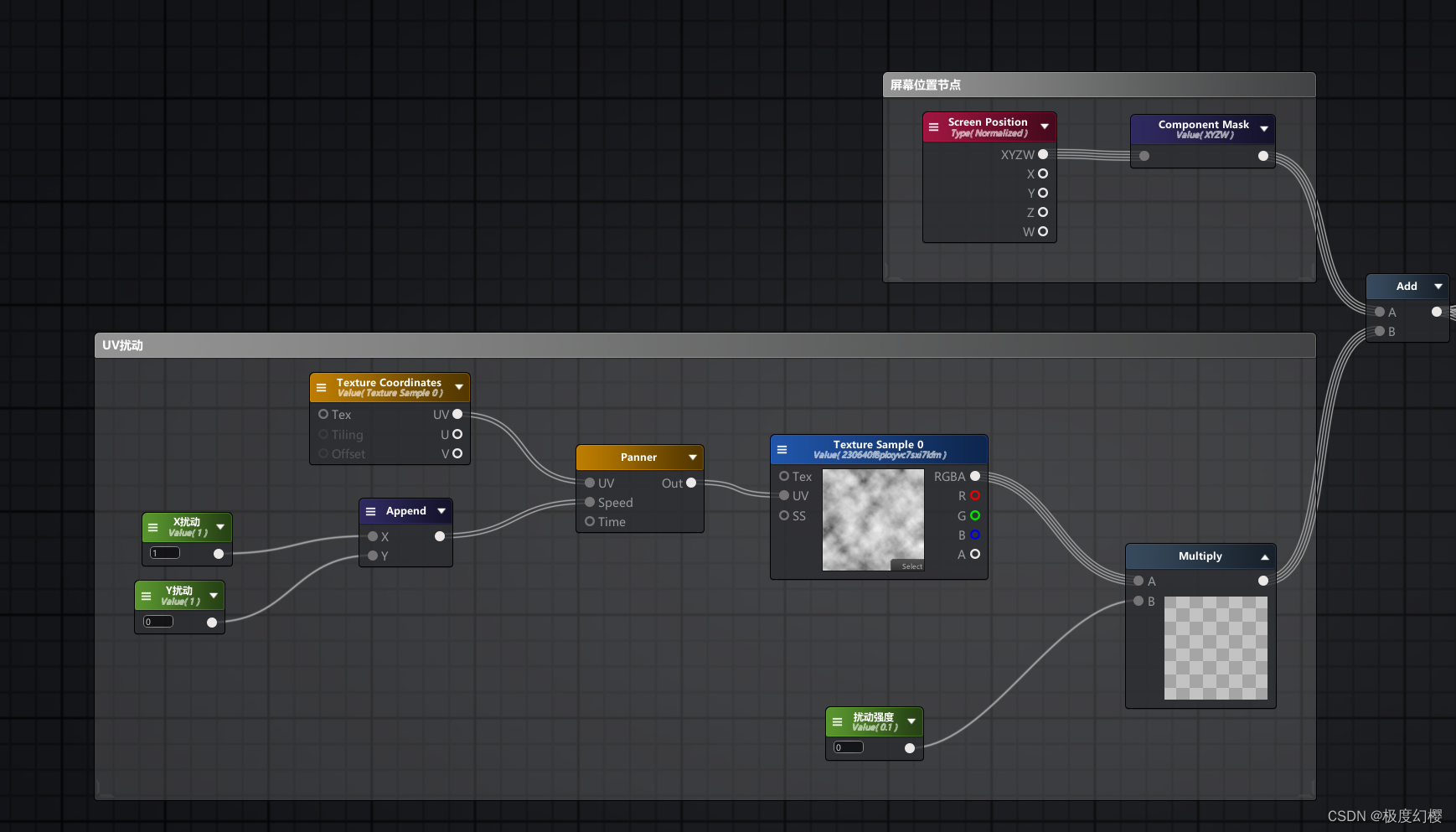This screenshot has width=1456, height=832.
Task: Click the Component Mask input port
Action: click(1144, 156)
